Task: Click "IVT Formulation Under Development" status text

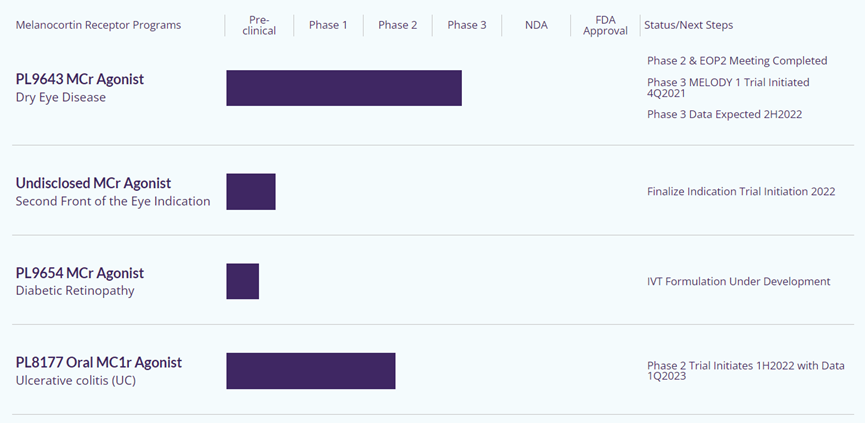Action: click(738, 281)
